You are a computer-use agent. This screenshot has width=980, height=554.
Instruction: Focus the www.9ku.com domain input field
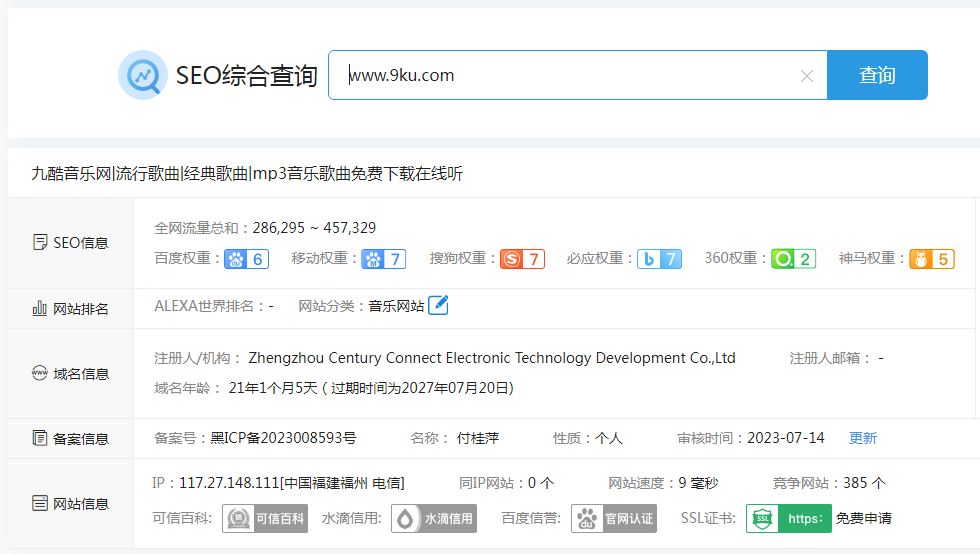[x=578, y=75]
